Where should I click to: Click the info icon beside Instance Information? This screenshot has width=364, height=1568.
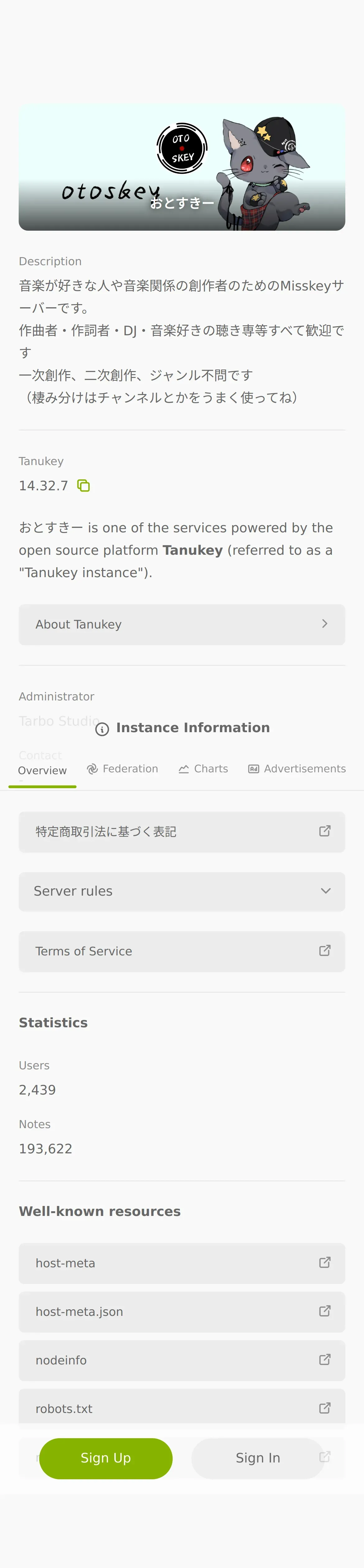[x=102, y=729]
